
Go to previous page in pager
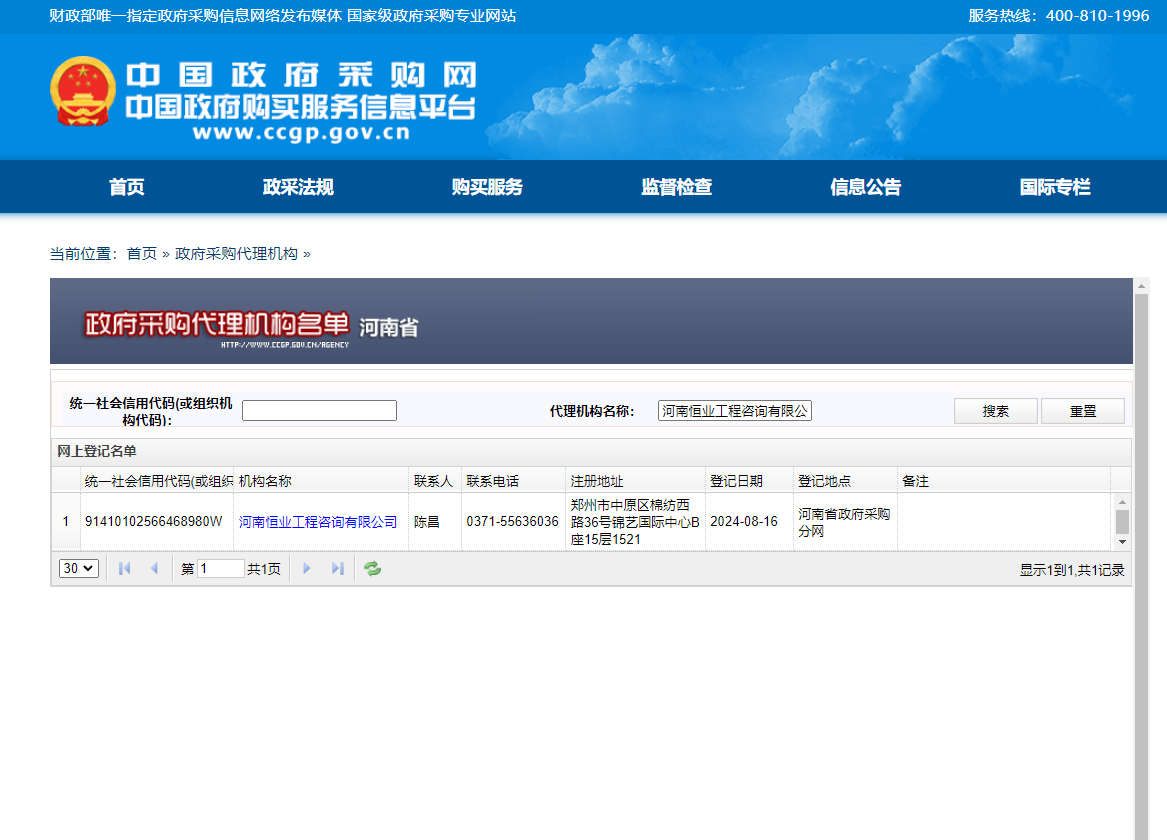[154, 568]
